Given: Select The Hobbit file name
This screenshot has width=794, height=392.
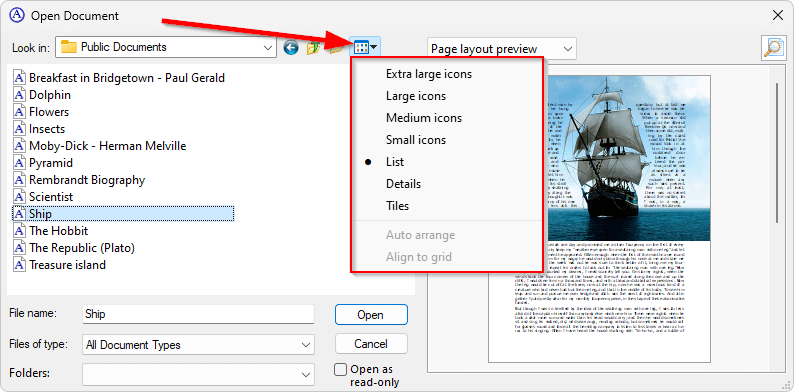Looking at the screenshot, I should (58, 230).
